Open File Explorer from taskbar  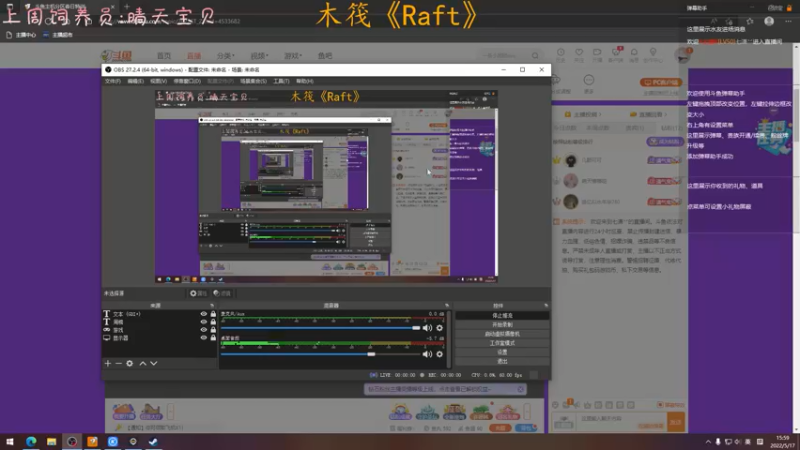(x=52, y=442)
